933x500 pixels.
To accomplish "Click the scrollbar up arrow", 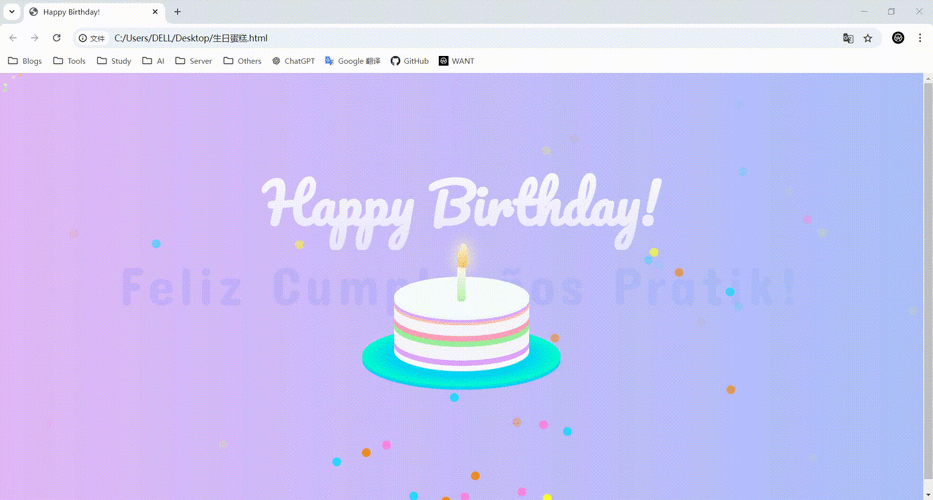I will [x=928, y=78].
